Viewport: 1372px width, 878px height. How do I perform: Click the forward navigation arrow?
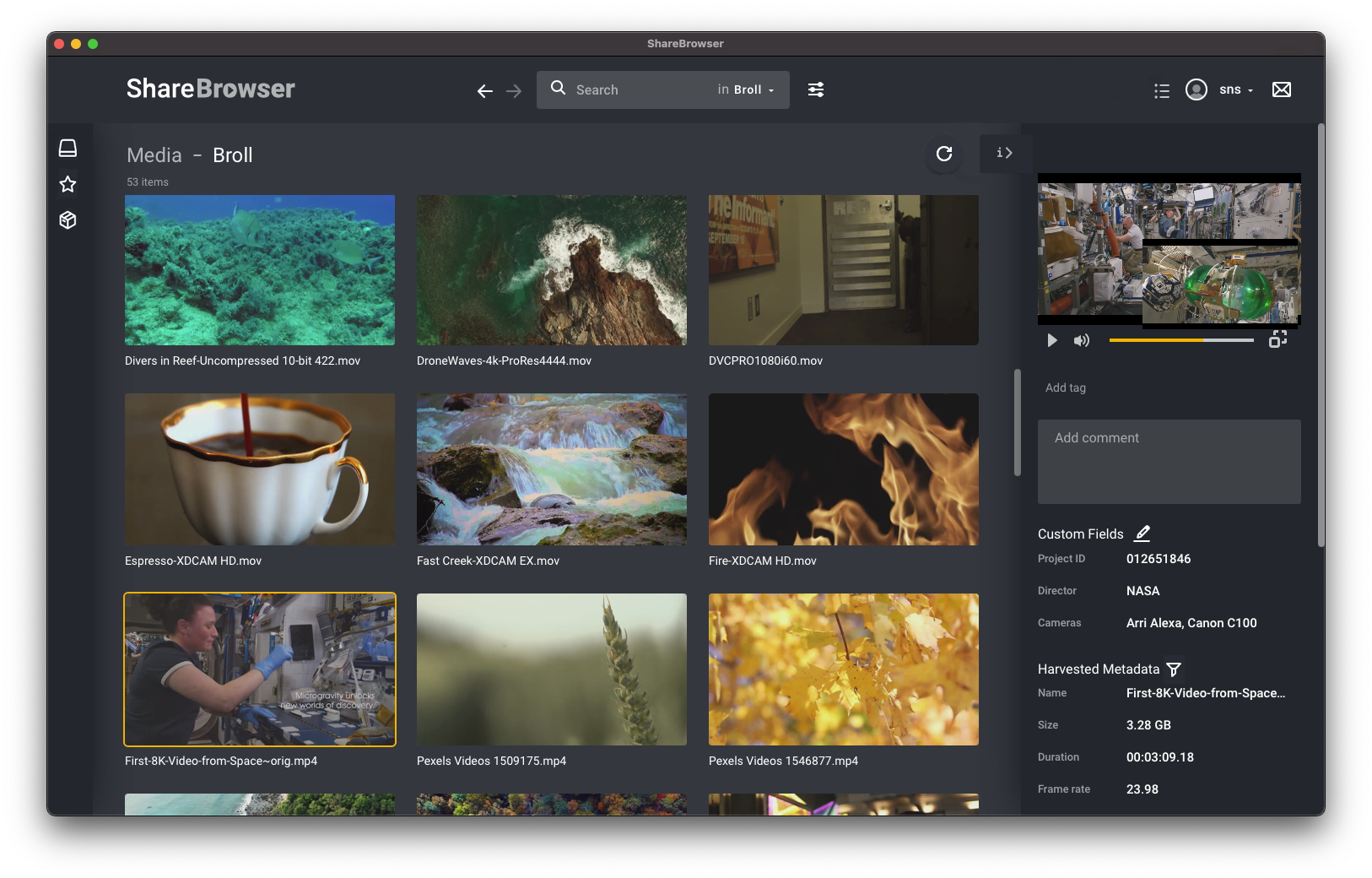tap(514, 91)
